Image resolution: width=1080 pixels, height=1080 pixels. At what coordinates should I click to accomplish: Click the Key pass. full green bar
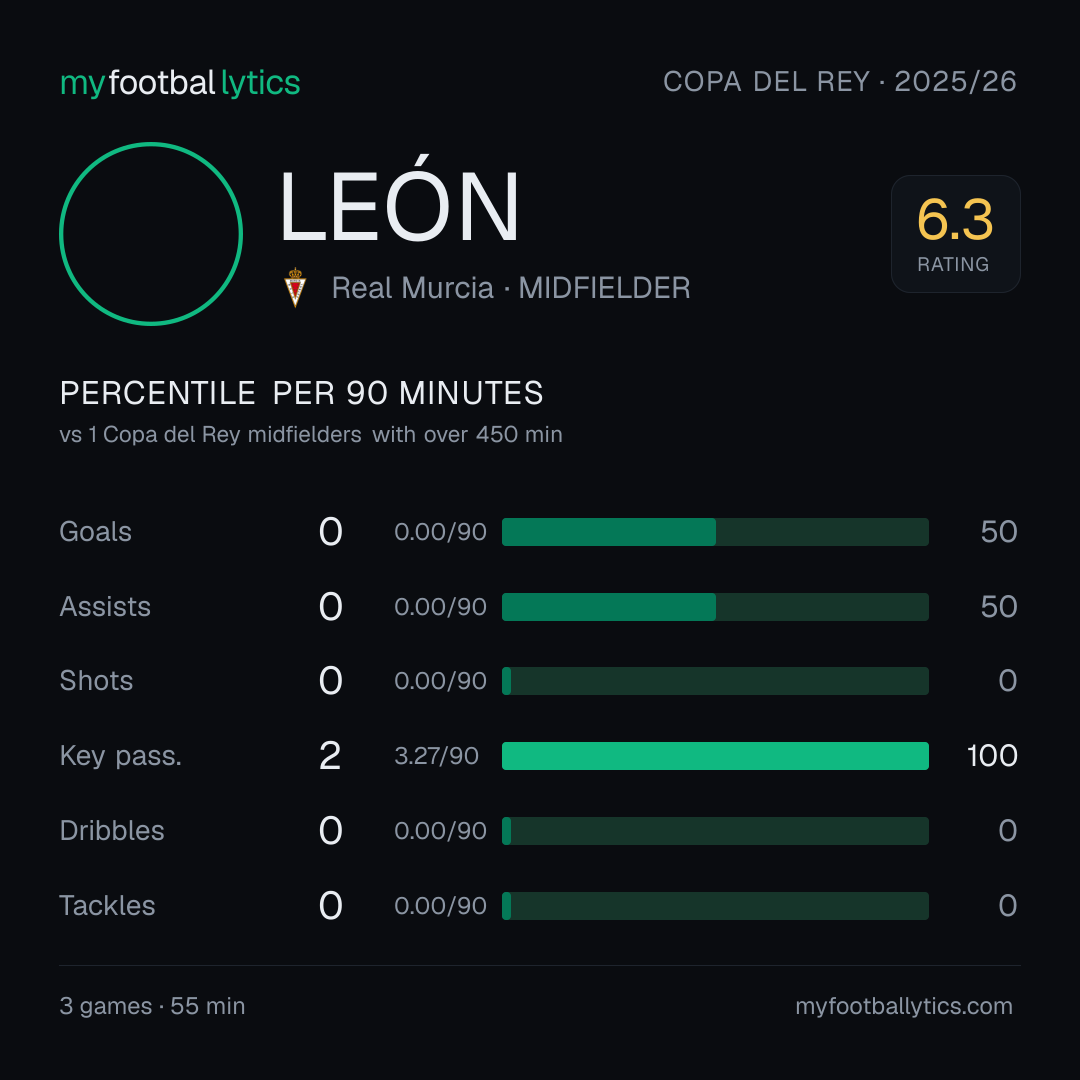pos(715,756)
